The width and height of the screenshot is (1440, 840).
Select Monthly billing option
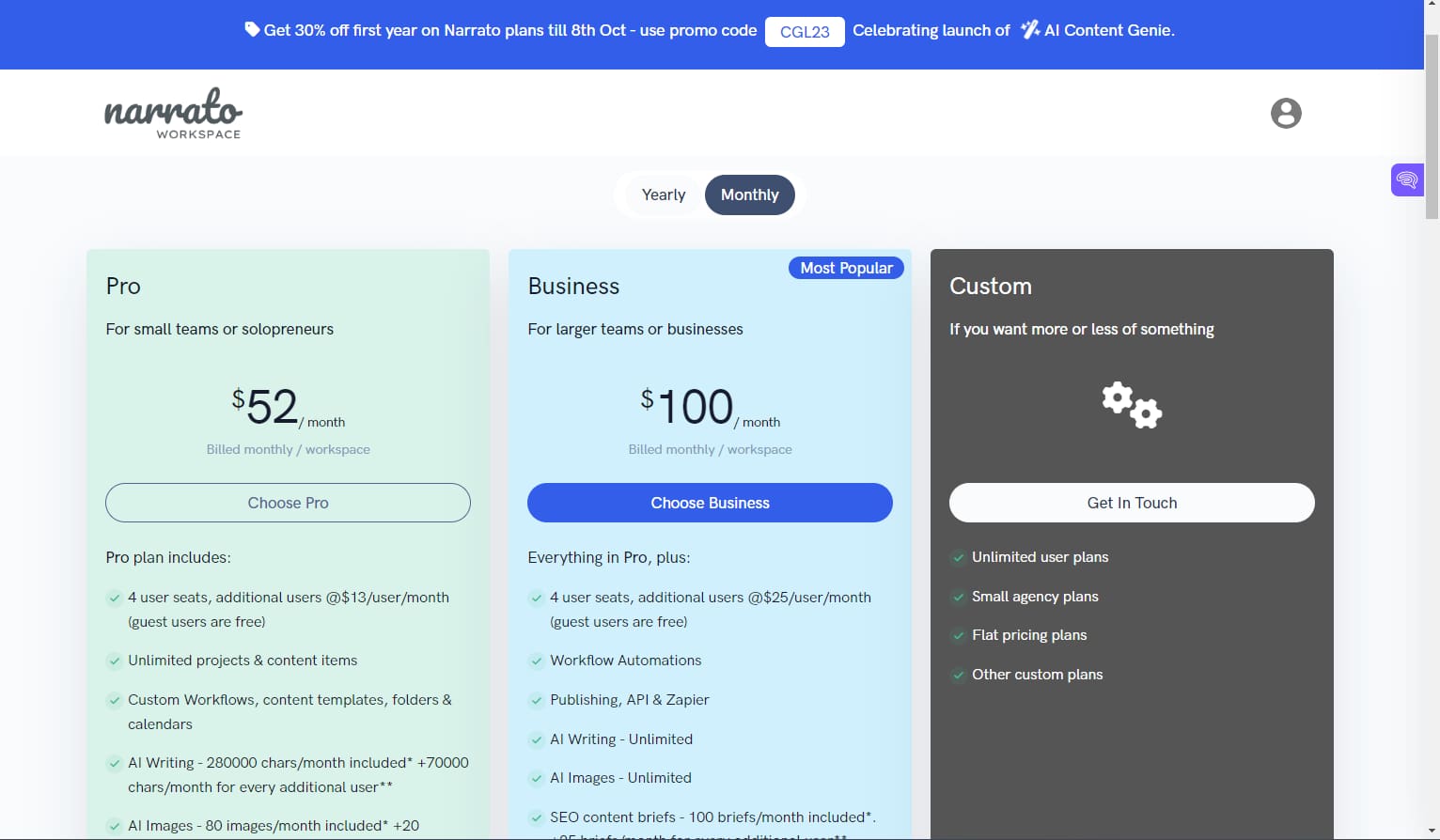click(749, 194)
